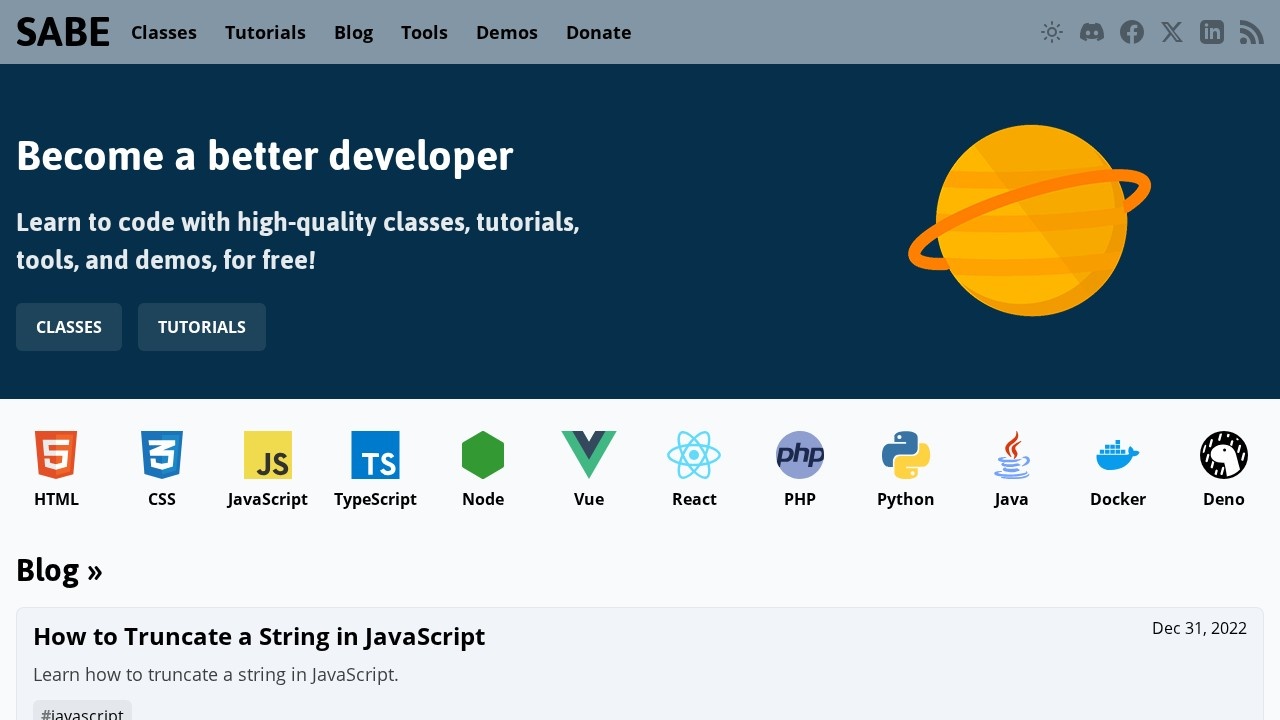Toggle the light/dark theme sun icon

click(1052, 32)
